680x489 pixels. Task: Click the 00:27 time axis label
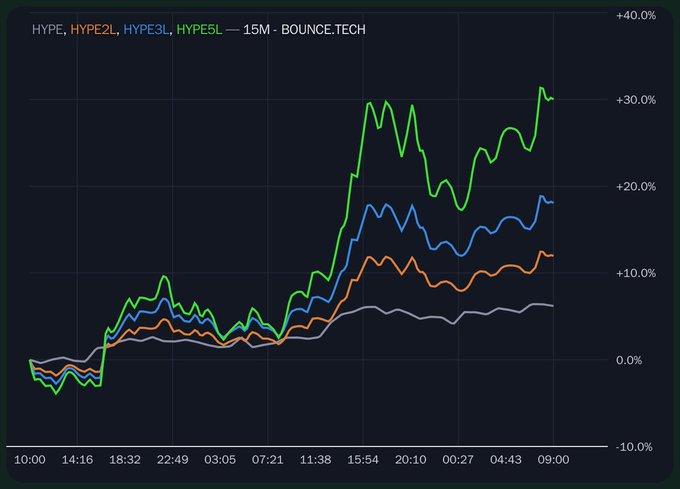coord(458,460)
